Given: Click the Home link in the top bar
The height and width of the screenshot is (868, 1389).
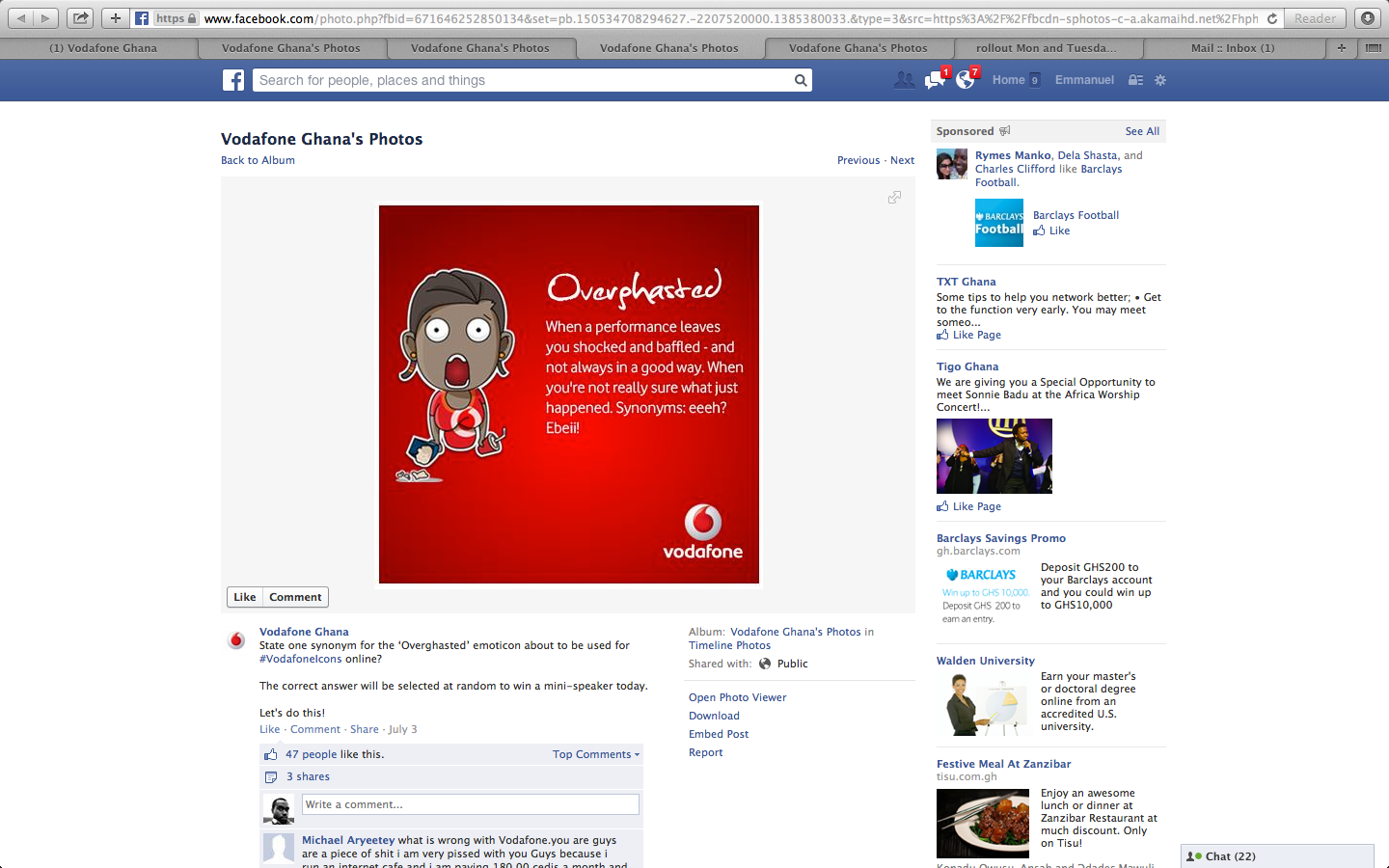Looking at the screenshot, I should click(x=1009, y=80).
